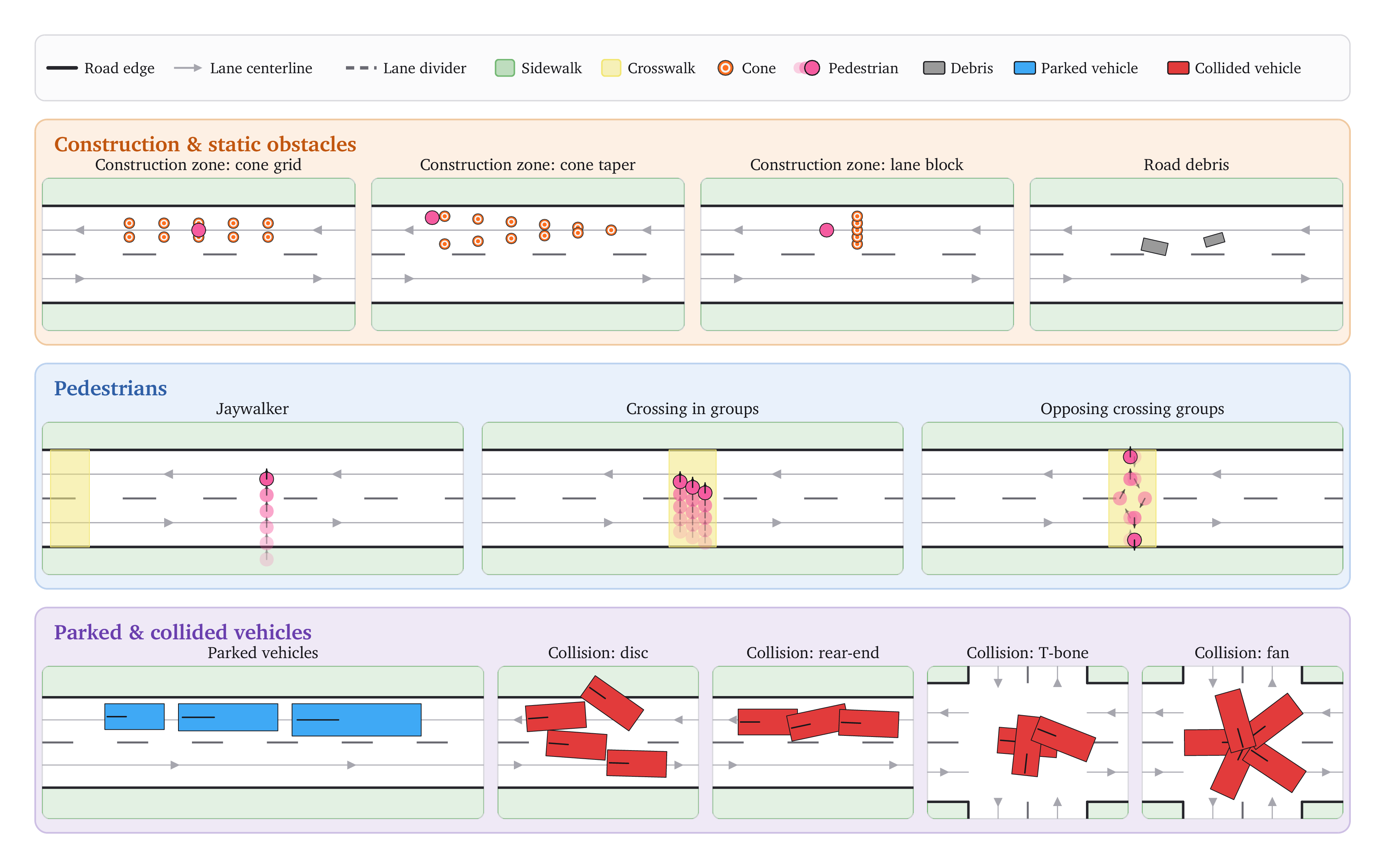Select the green Sidewalk legend swatch

(x=505, y=68)
